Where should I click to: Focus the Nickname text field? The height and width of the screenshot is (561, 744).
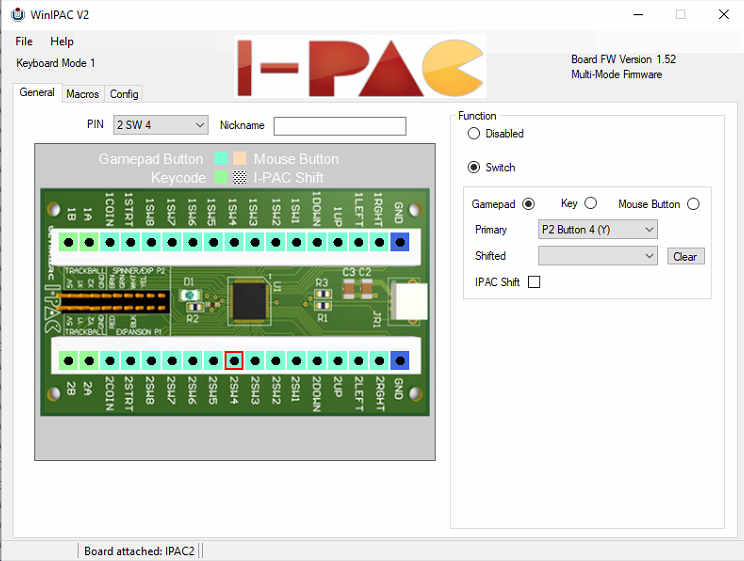340,126
